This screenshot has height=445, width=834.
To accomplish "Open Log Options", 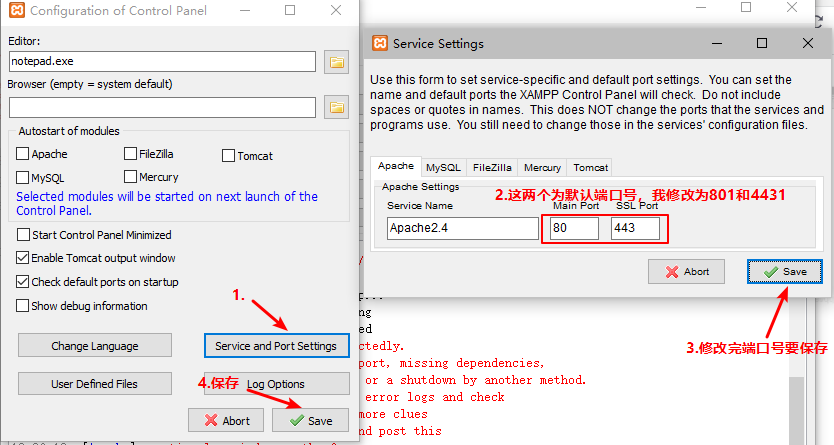I will [x=276, y=384].
